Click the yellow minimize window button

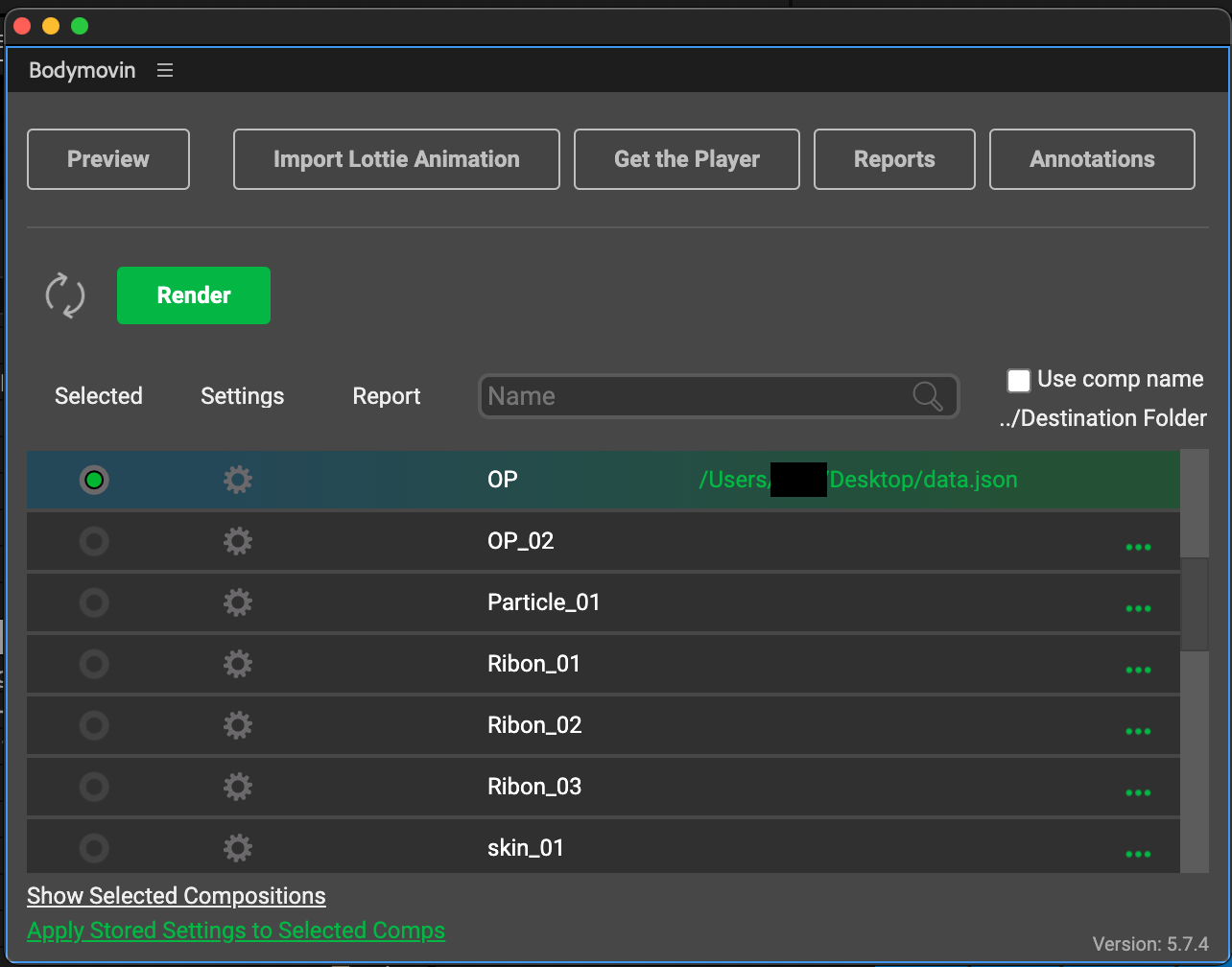[51, 26]
